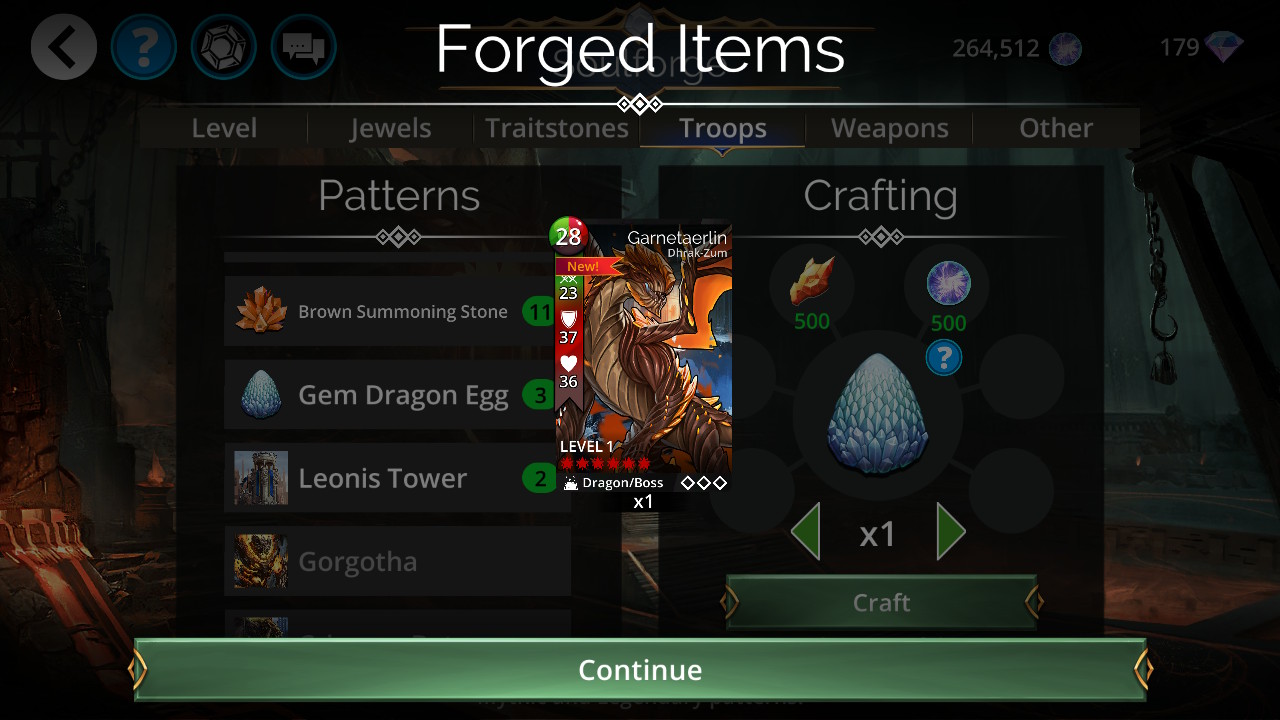Image resolution: width=1280 pixels, height=720 pixels.
Task: Select the Leonis Tower pattern
Action: [397, 478]
